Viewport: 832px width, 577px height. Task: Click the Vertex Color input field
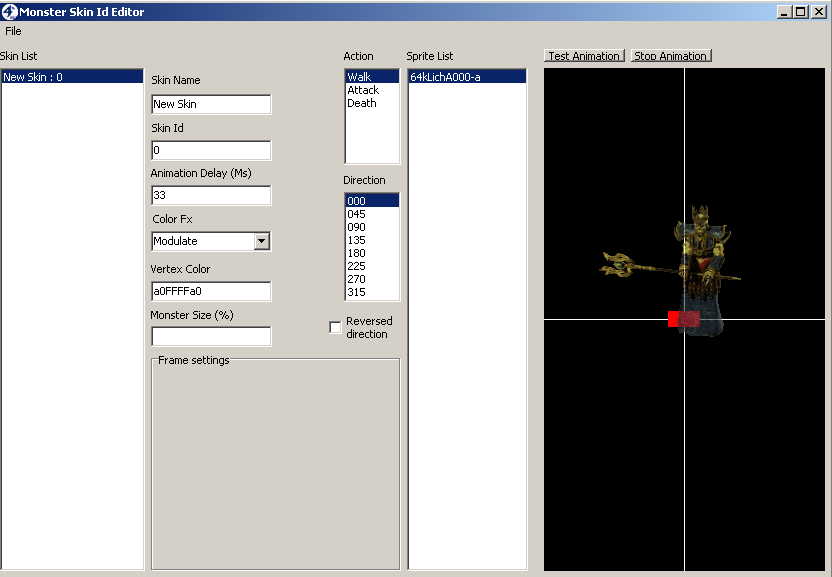pos(211,291)
